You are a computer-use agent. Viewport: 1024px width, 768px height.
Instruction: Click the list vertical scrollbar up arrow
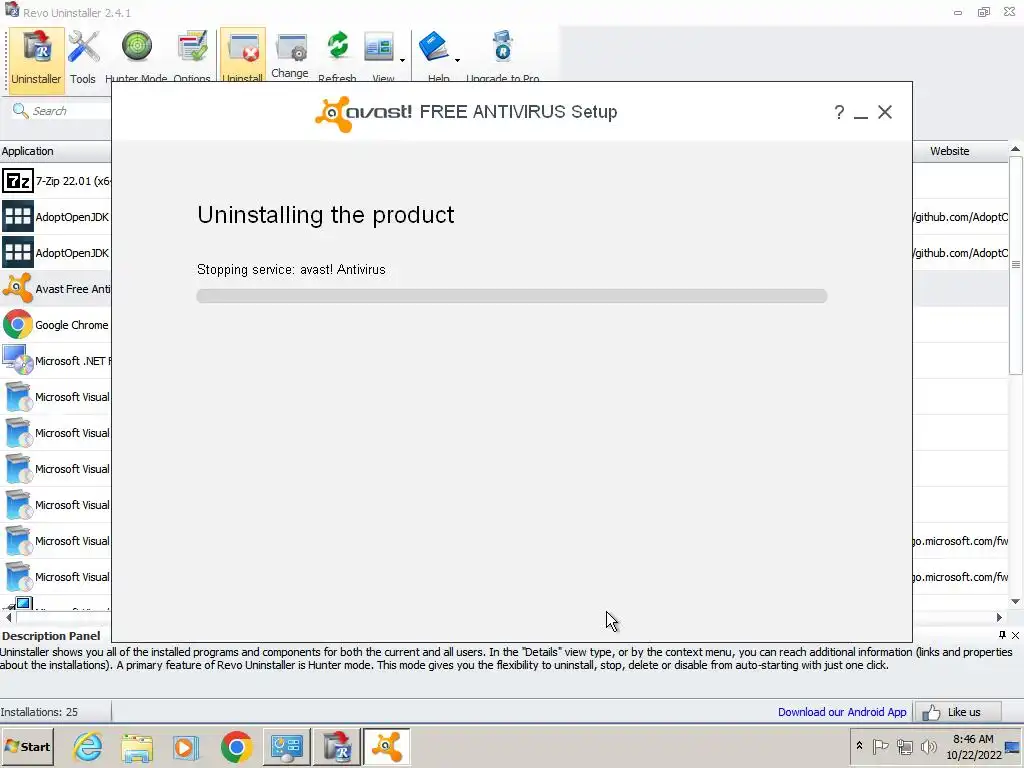pyautogui.click(x=1016, y=149)
